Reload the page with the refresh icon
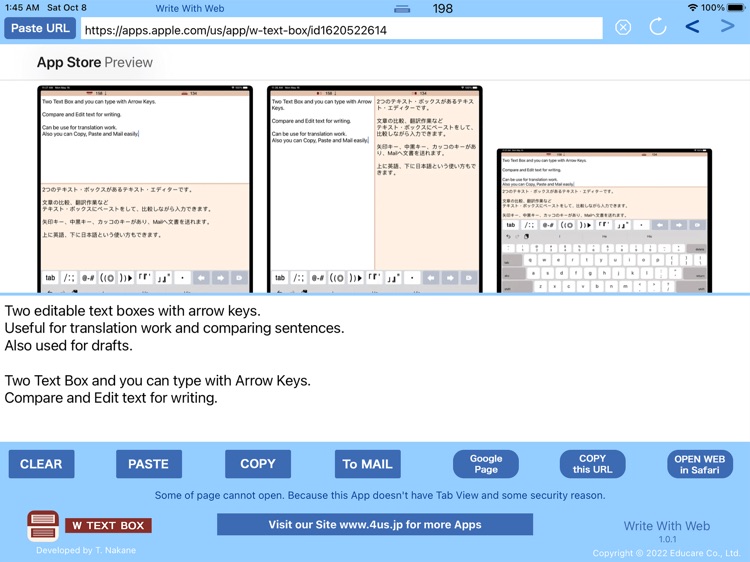The width and height of the screenshot is (750, 562). coord(658,26)
